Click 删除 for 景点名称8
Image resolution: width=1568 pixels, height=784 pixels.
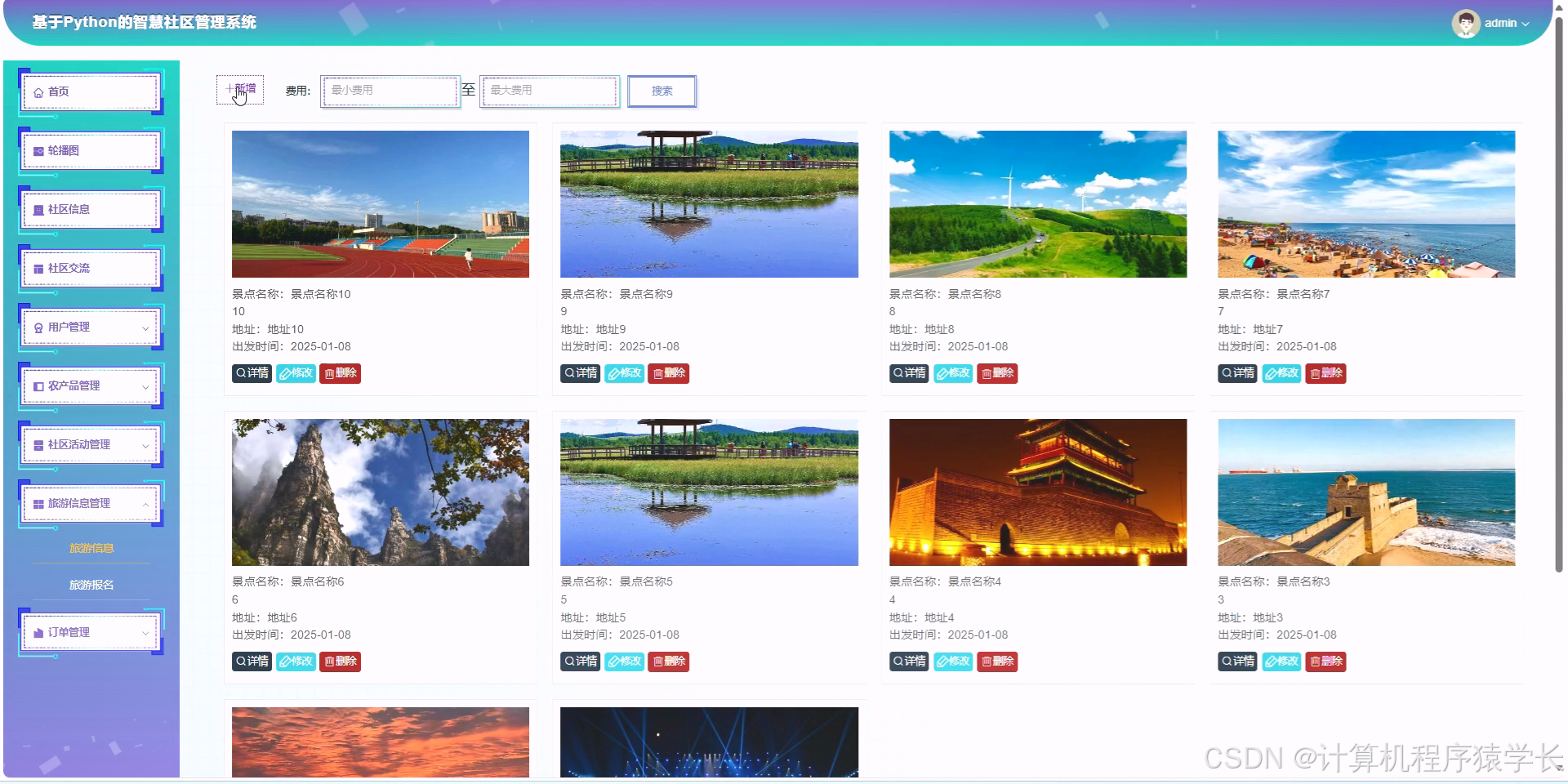997,373
